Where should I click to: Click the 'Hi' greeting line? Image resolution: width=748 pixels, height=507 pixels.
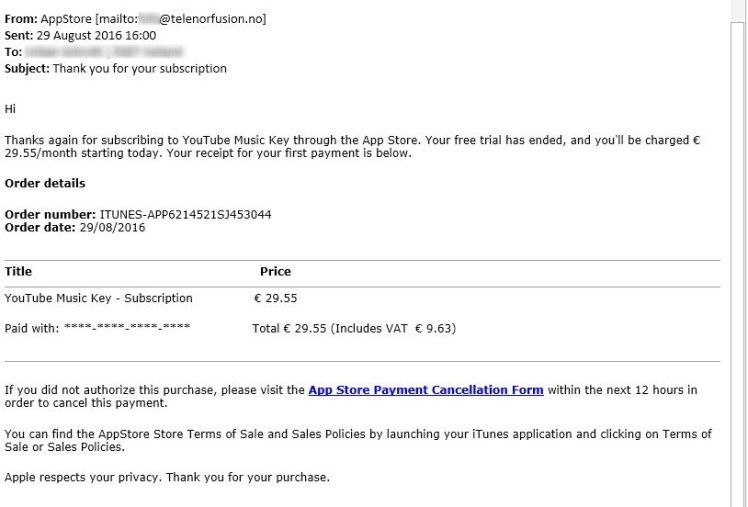click(10, 109)
